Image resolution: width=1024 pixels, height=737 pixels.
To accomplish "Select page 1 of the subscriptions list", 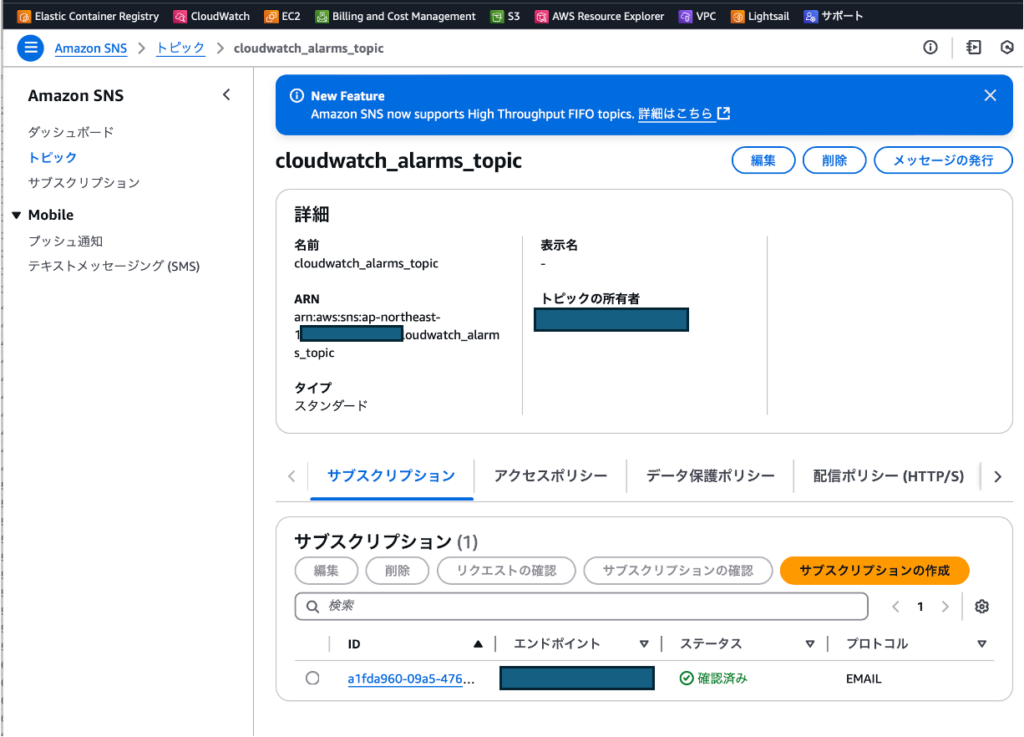I will click(x=920, y=606).
